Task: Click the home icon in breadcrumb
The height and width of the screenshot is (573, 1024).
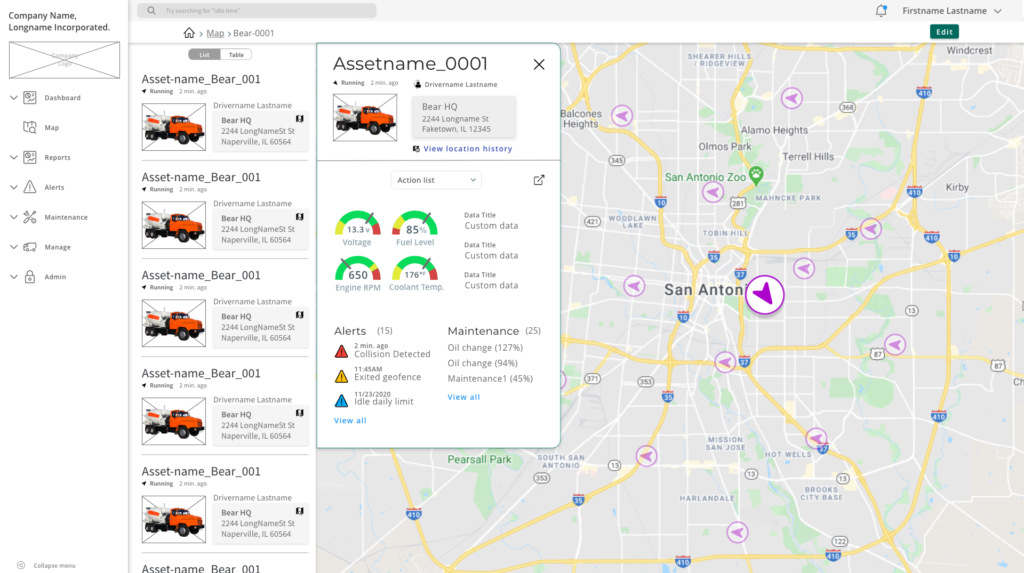Action: (189, 33)
